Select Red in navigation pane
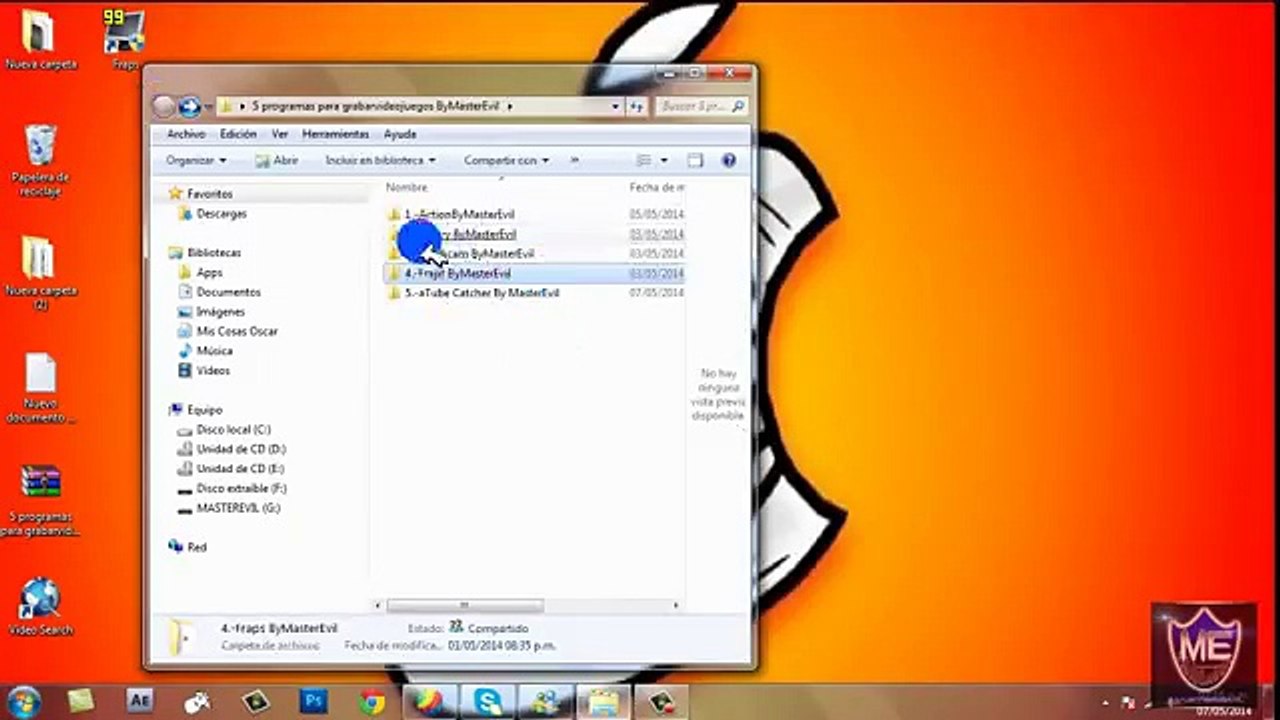1280x720 pixels. coord(196,547)
